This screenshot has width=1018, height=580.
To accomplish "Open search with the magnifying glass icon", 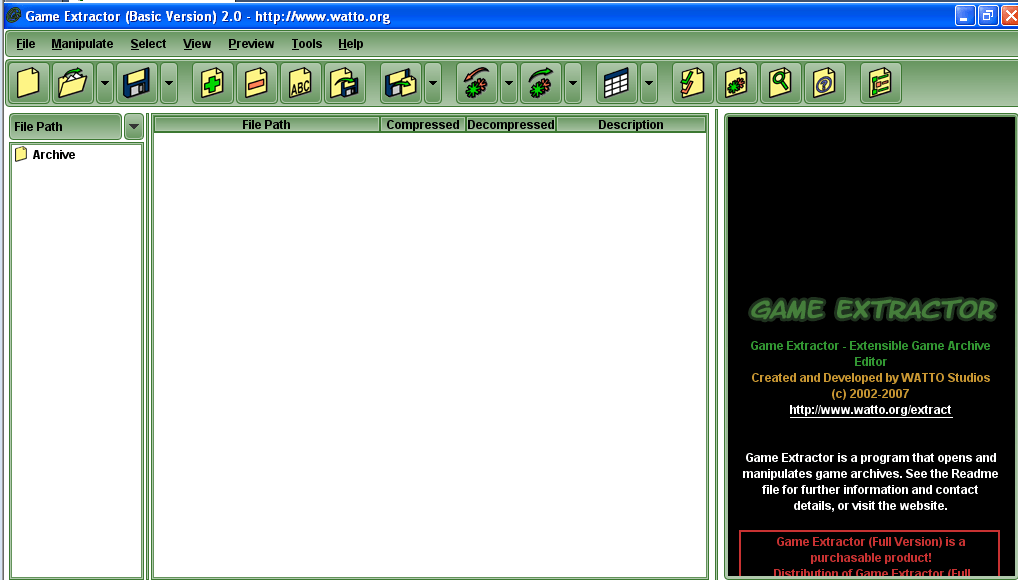I will pos(780,83).
